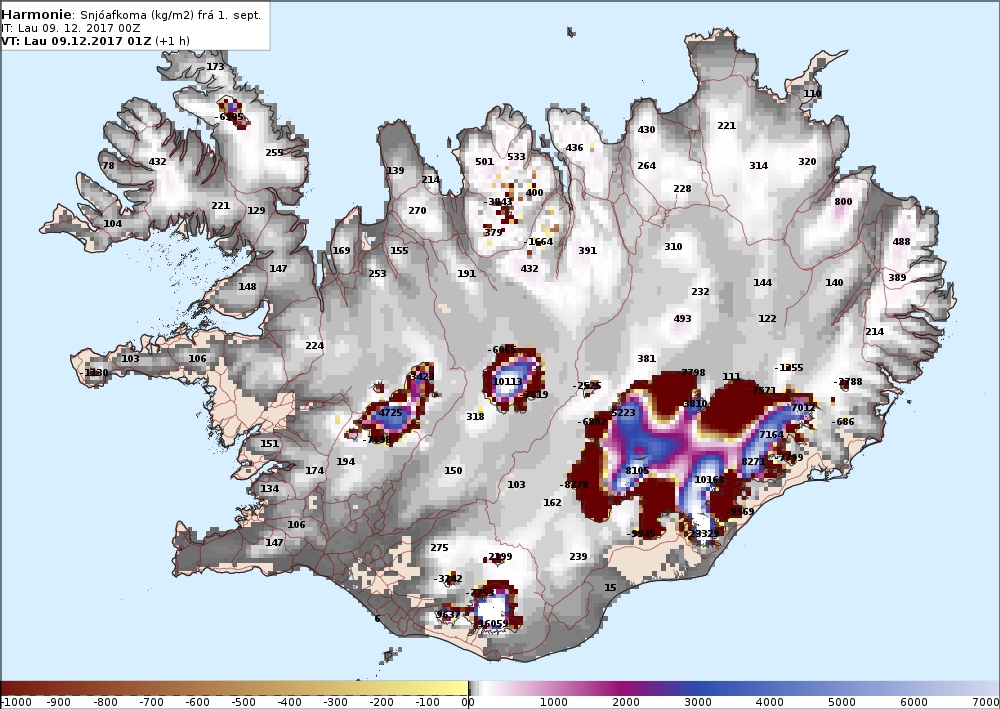Click the map value 140
The width and height of the screenshot is (1000, 709).
point(834,282)
